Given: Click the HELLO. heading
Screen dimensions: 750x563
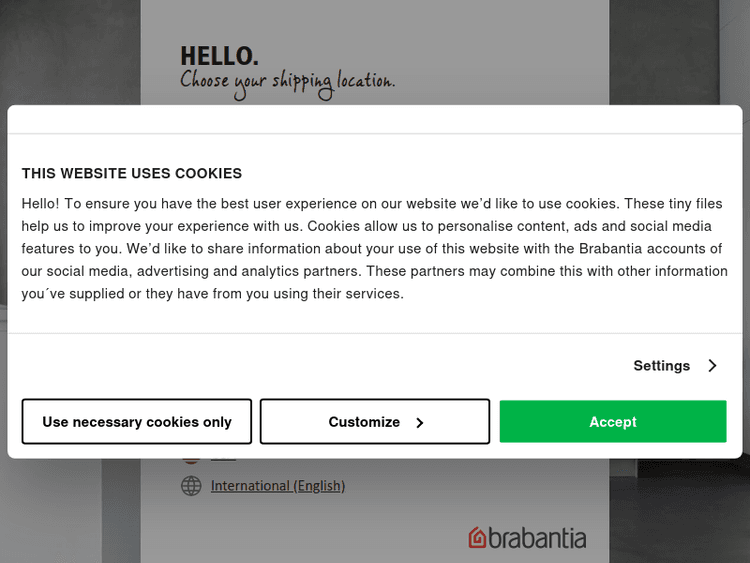Looking at the screenshot, I should click(219, 56).
